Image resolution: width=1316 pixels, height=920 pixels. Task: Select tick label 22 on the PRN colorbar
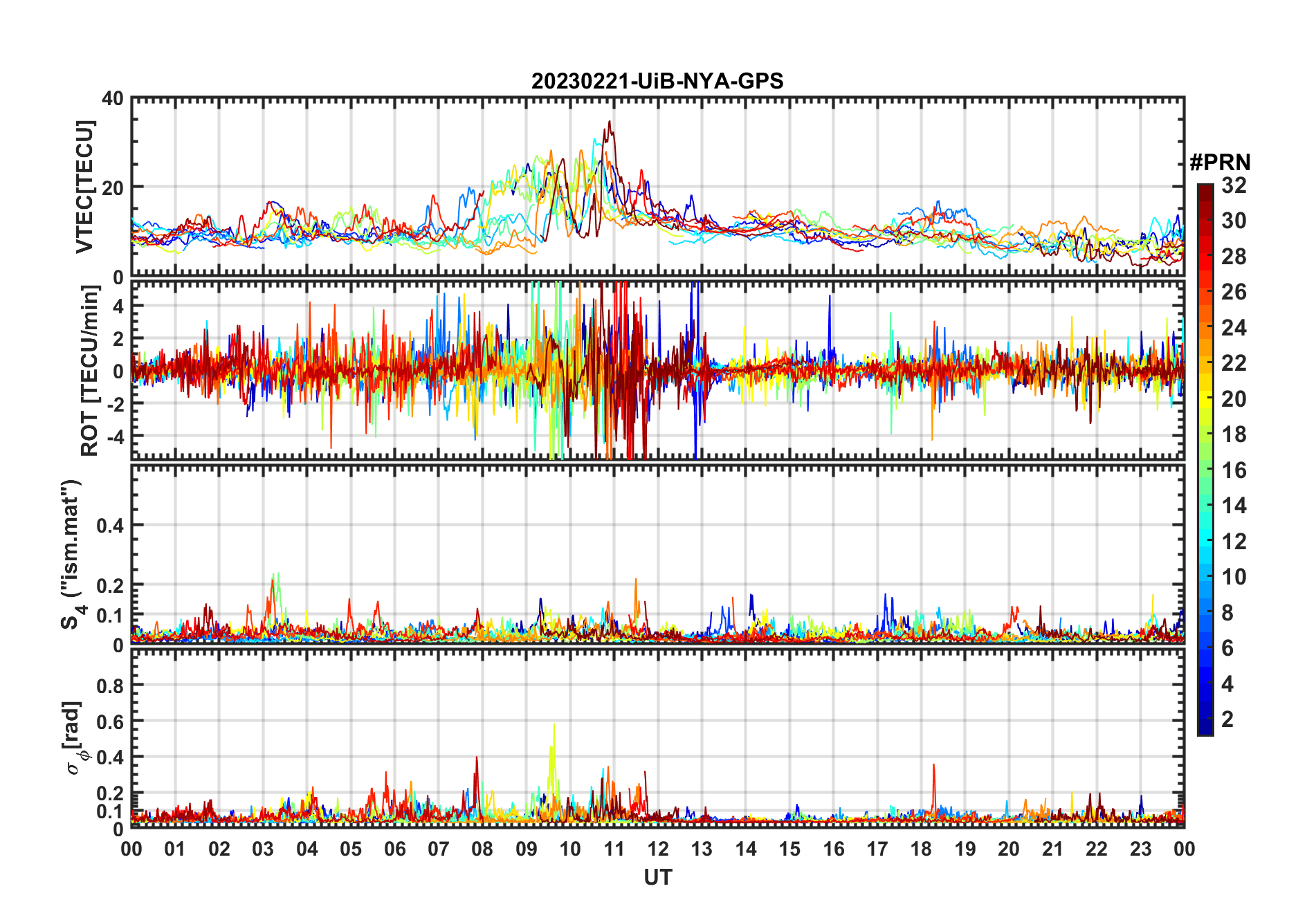tap(1234, 362)
